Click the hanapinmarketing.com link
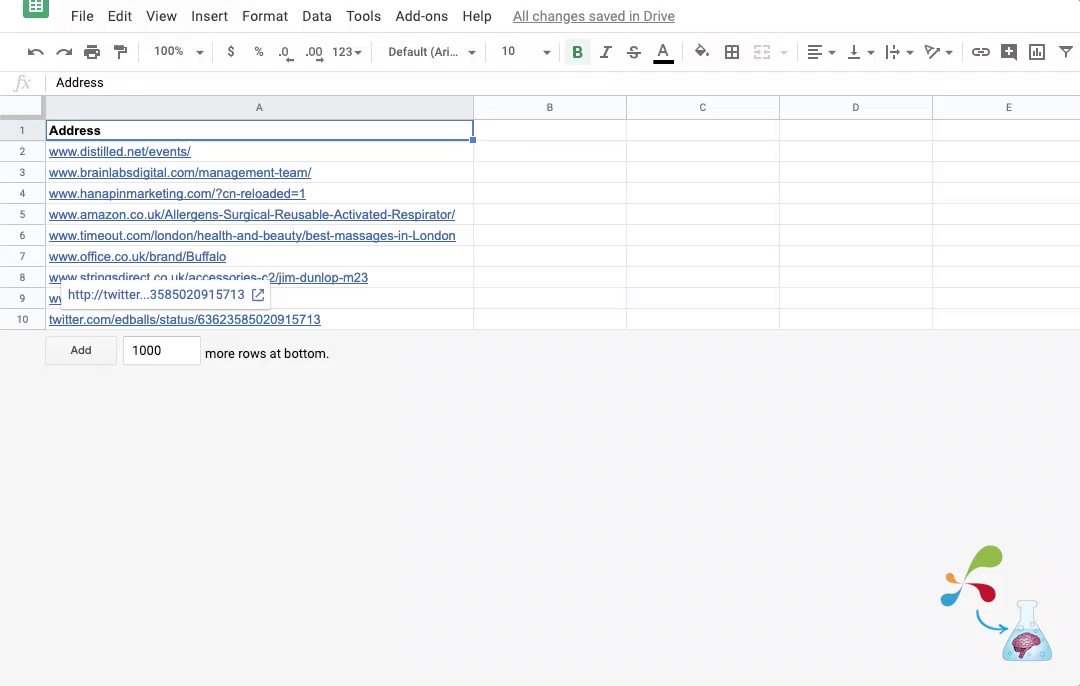 [177, 194]
